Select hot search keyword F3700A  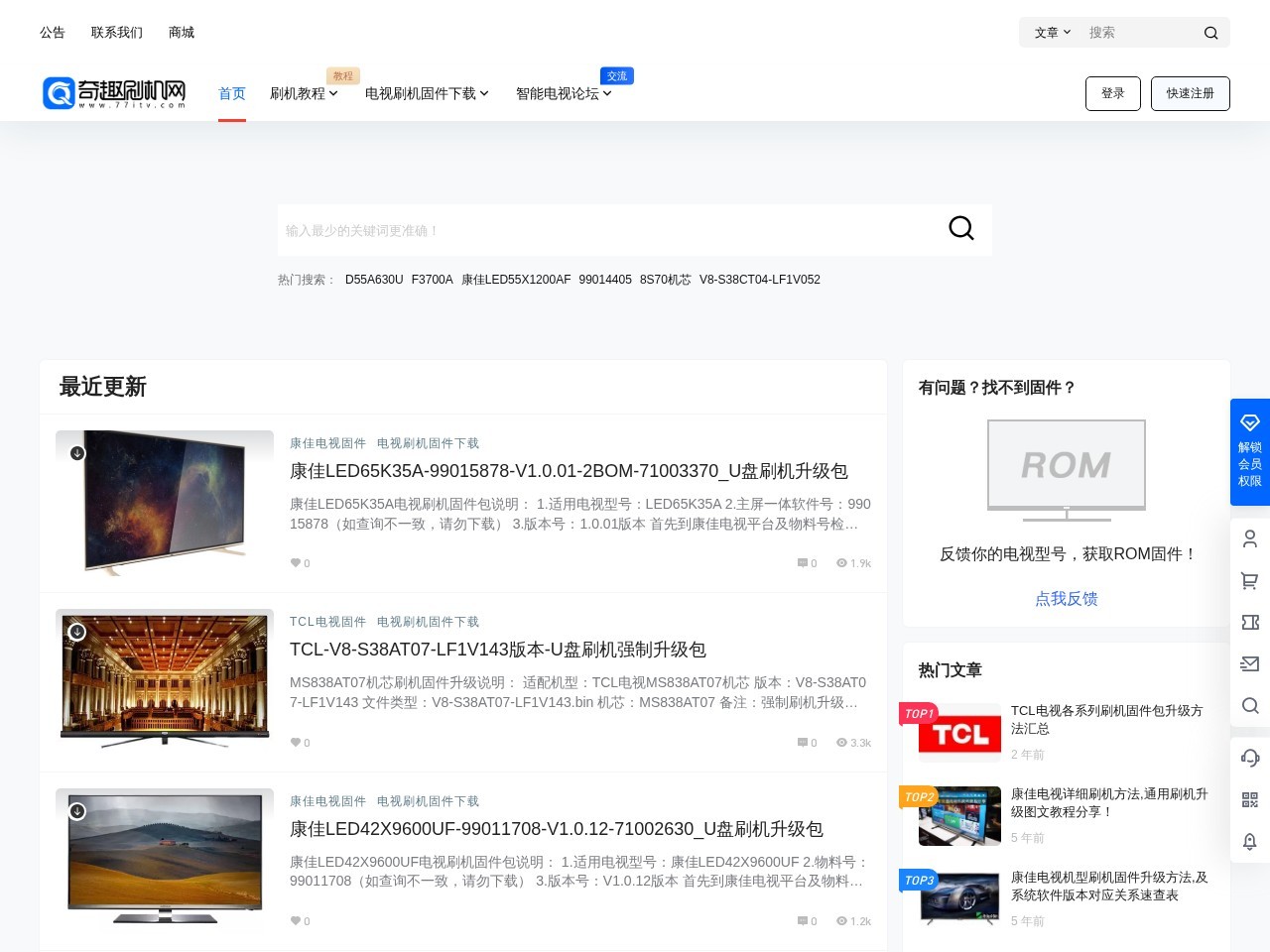(x=433, y=280)
